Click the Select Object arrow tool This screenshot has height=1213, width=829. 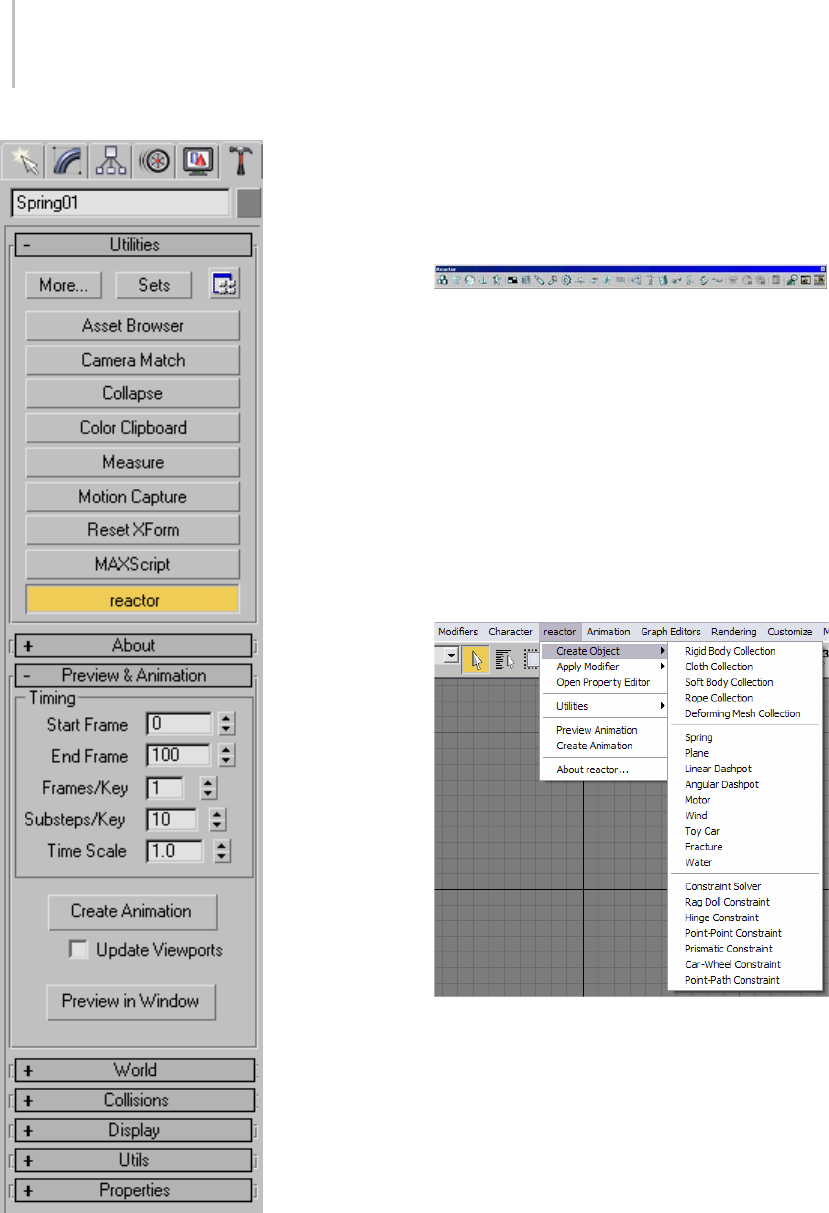click(x=476, y=658)
